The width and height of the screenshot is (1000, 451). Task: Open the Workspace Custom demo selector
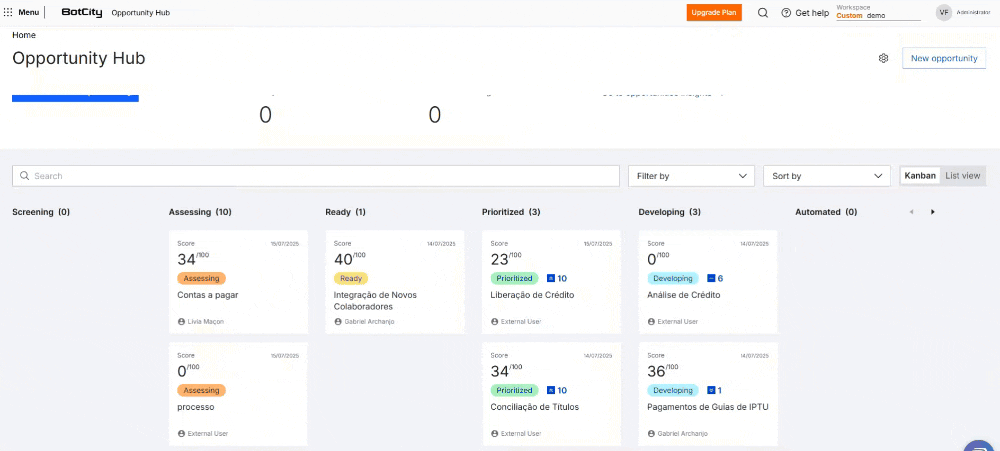(x=877, y=13)
